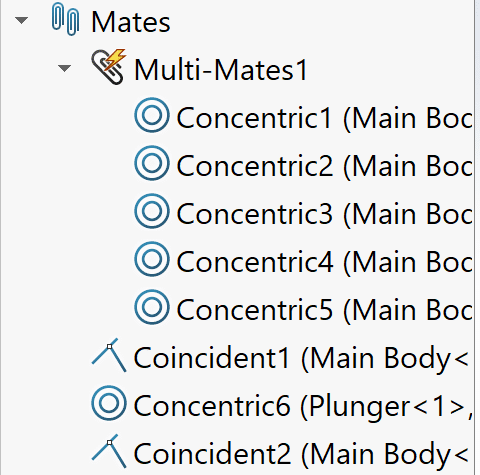480x475 pixels.
Task: Click the Concentric5 mate icon
Action: (152, 307)
